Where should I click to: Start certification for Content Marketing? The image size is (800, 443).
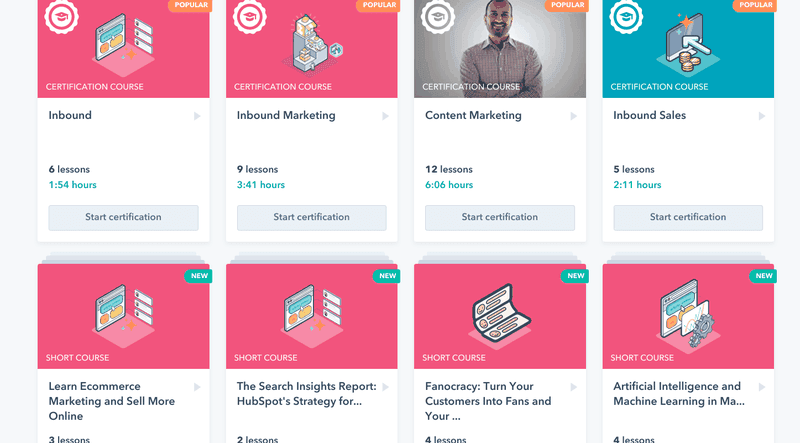pyautogui.click(x=500, y=217)
